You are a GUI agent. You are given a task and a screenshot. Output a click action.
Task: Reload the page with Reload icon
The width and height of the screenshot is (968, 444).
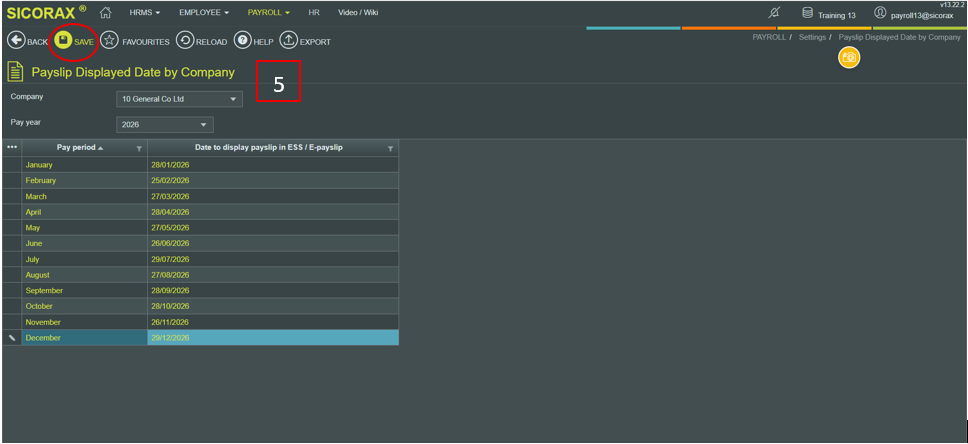(x=185, y=41)
